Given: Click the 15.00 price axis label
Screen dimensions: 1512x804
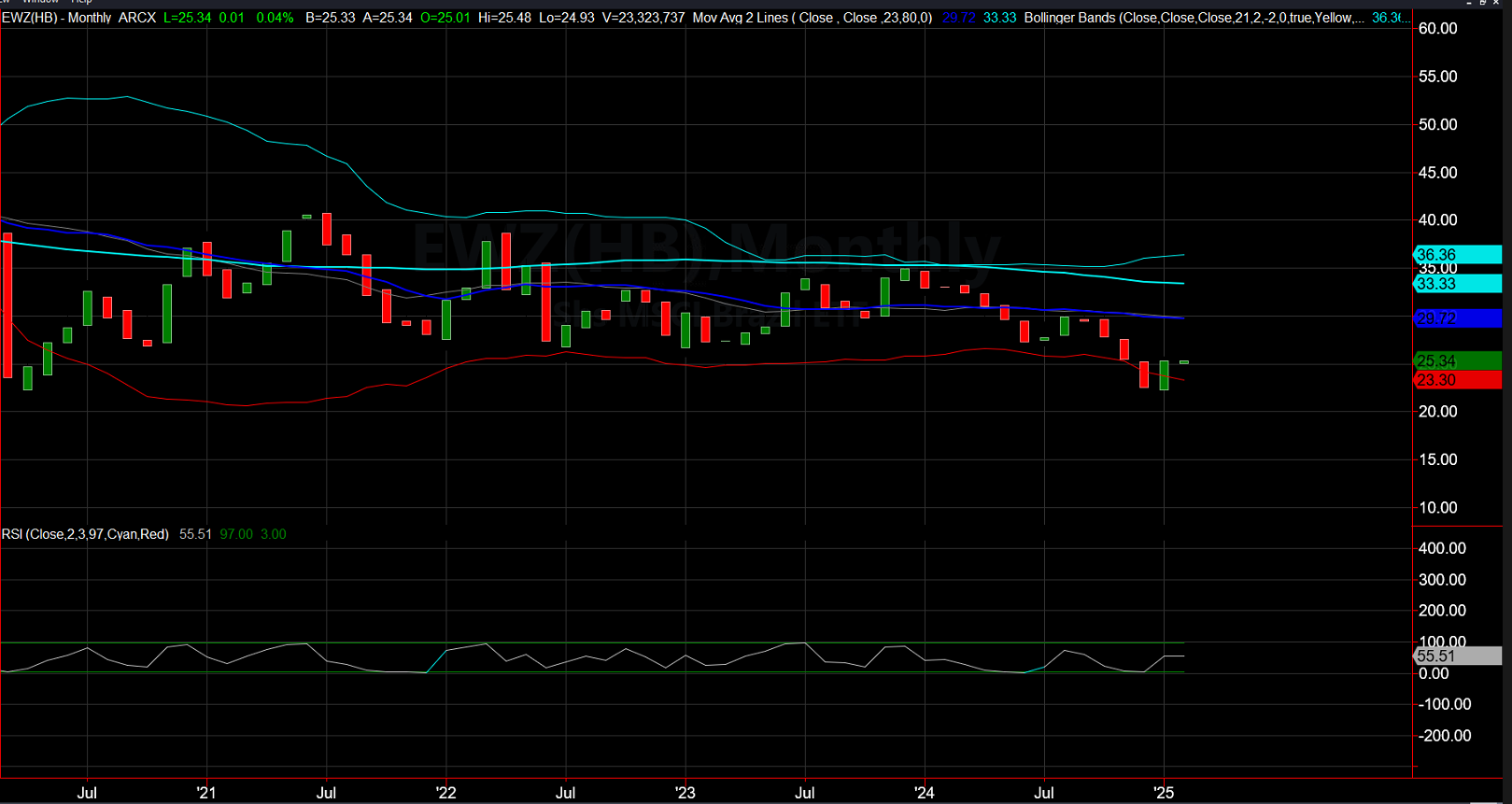Looking at the screenshot, I should [1437, 459].
